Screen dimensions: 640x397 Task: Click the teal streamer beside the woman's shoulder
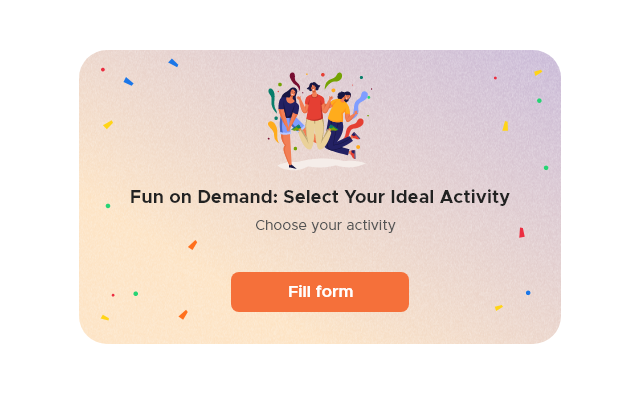point(272,100)
